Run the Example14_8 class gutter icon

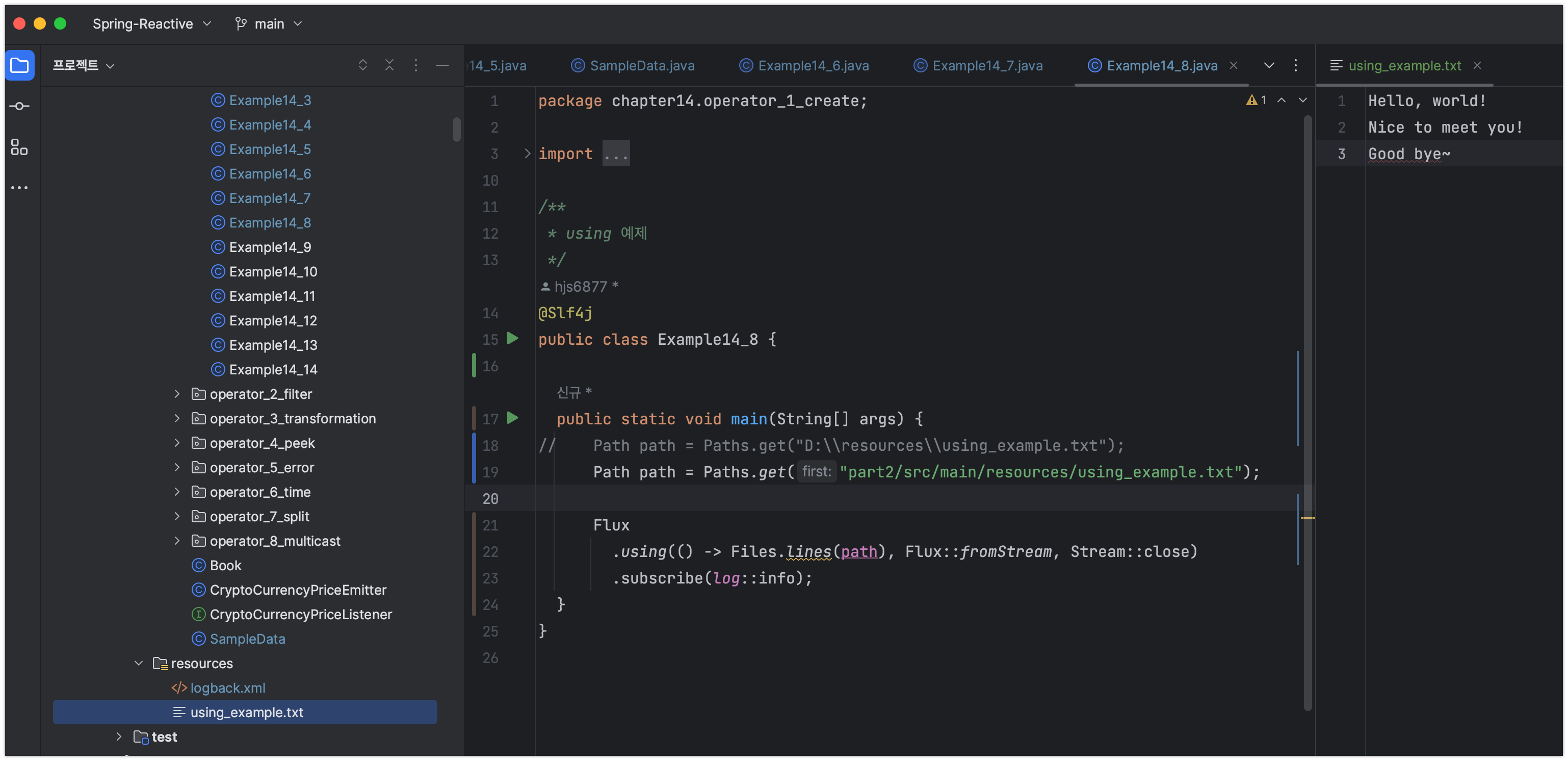point(512,338)
